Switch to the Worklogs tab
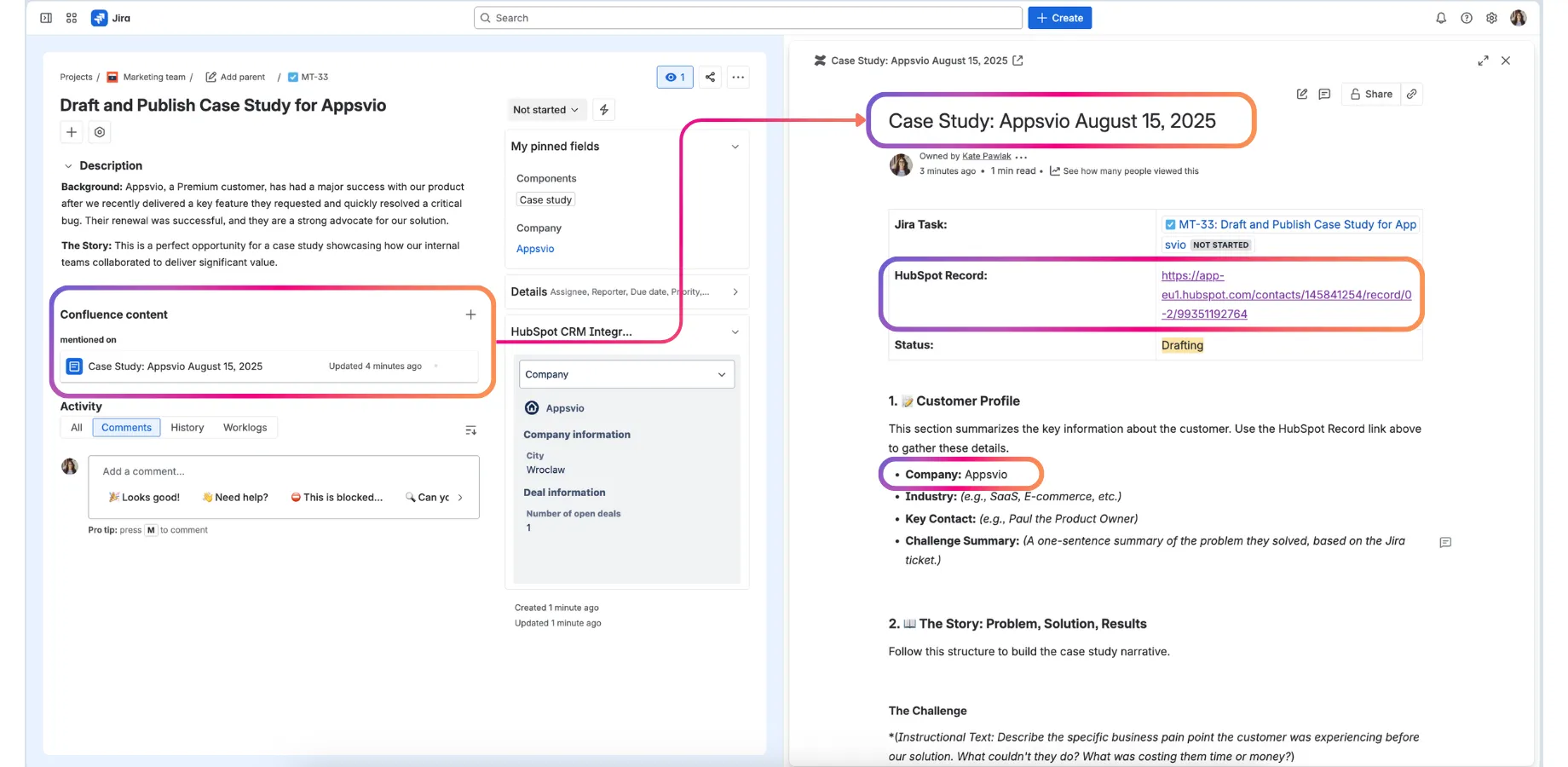The width and height of the screenshot is (1568, 767). coord(245,427)
